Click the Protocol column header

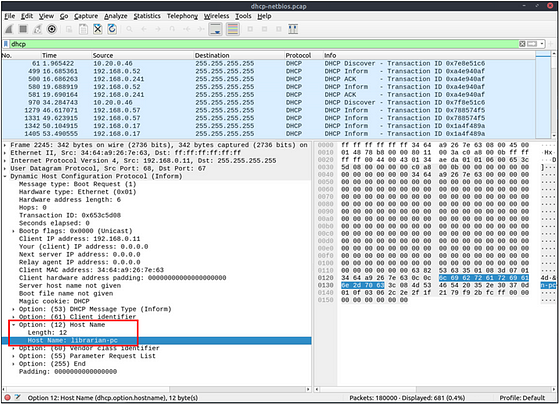click(298, 55)
